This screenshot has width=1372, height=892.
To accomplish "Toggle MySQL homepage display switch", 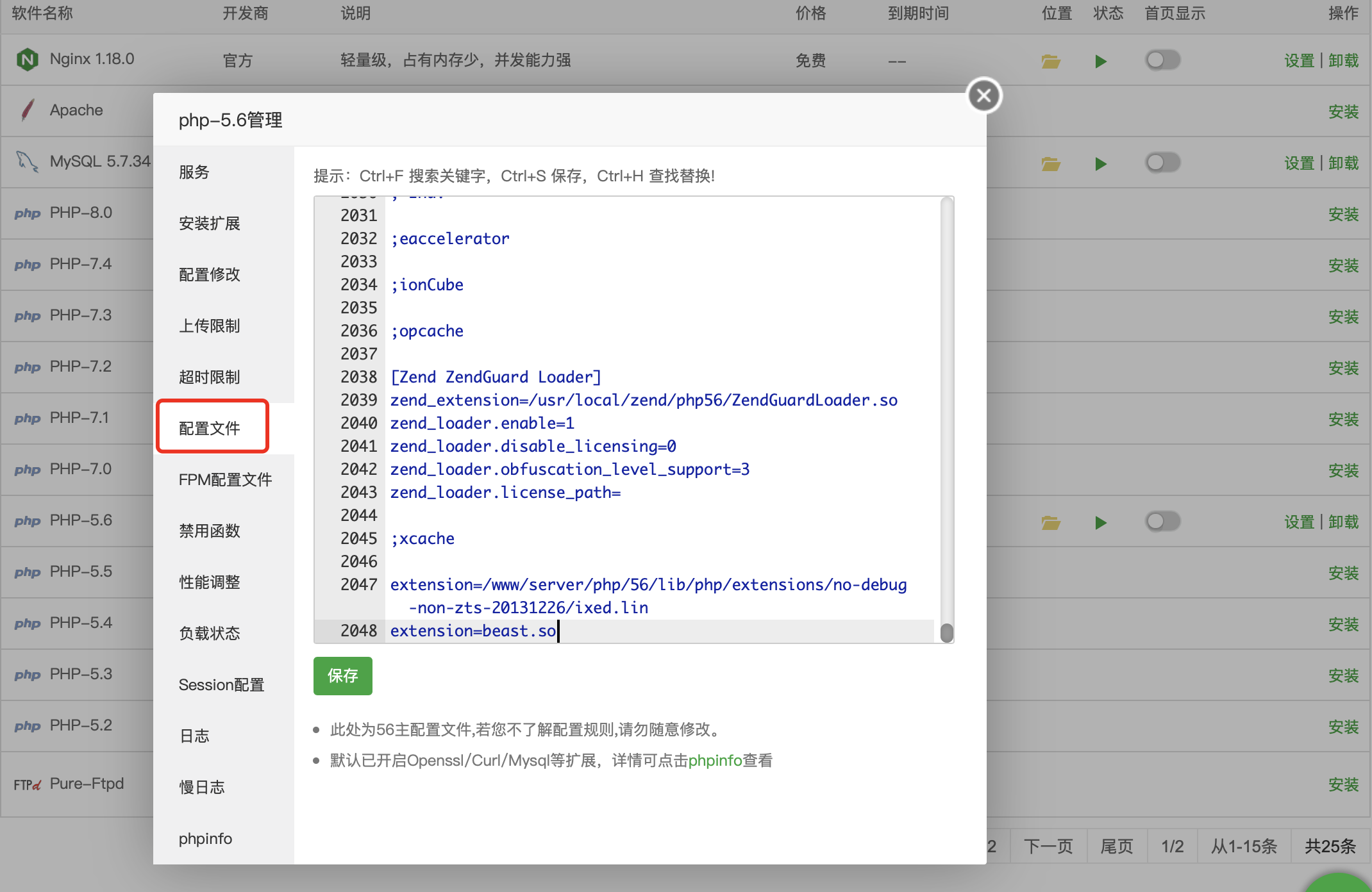I will click(x=1163, y=163).
